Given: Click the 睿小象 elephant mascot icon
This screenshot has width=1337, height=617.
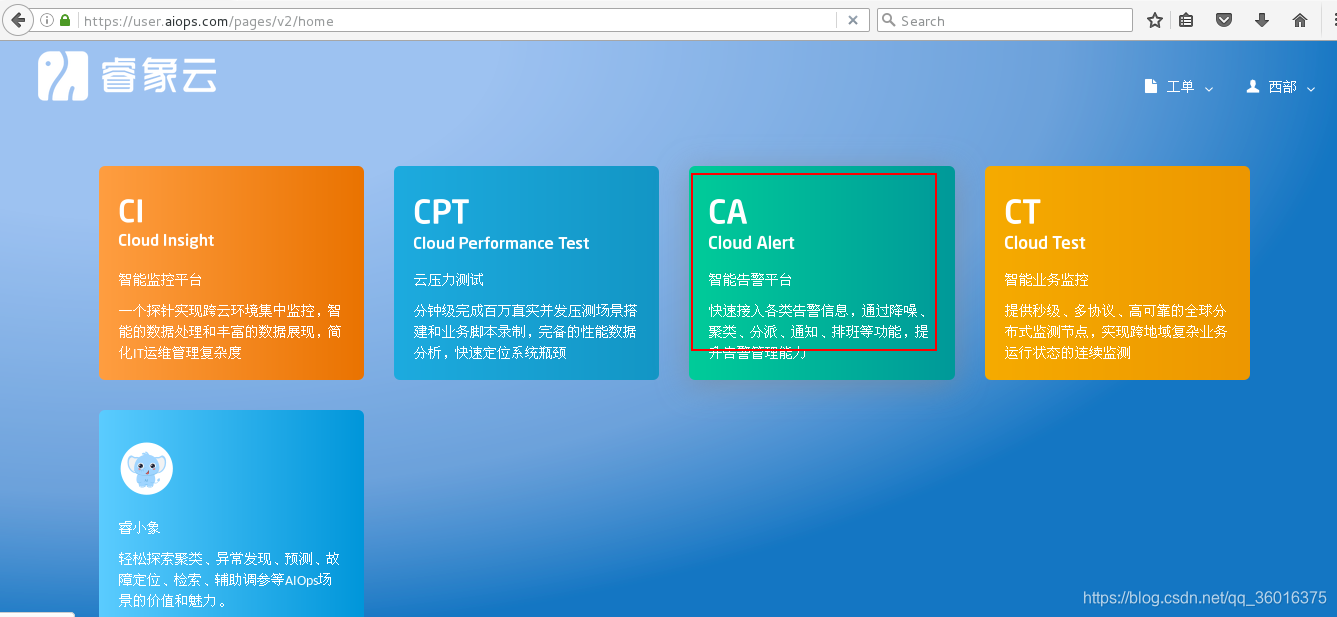Looking at the screenshot, I should point(146,468).
